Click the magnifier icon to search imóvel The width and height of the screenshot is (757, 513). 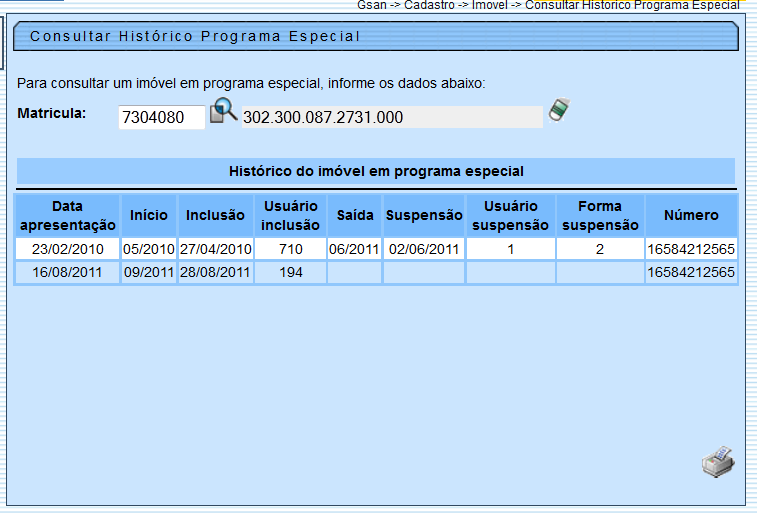pyautogui.click(x=222, y=111)
